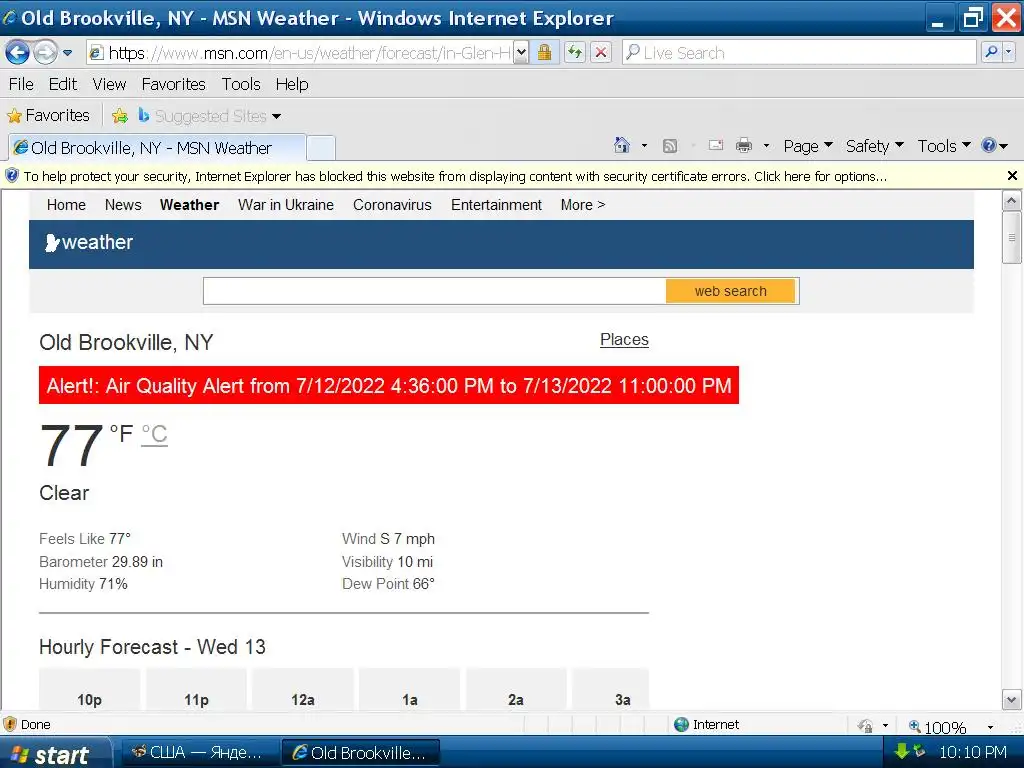
Task: Open the Entertainment link
Action: tap(496, 205)
